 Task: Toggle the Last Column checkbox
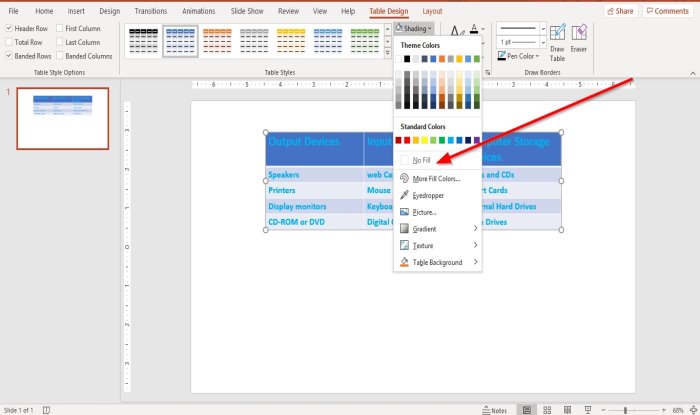pos(60,42)
